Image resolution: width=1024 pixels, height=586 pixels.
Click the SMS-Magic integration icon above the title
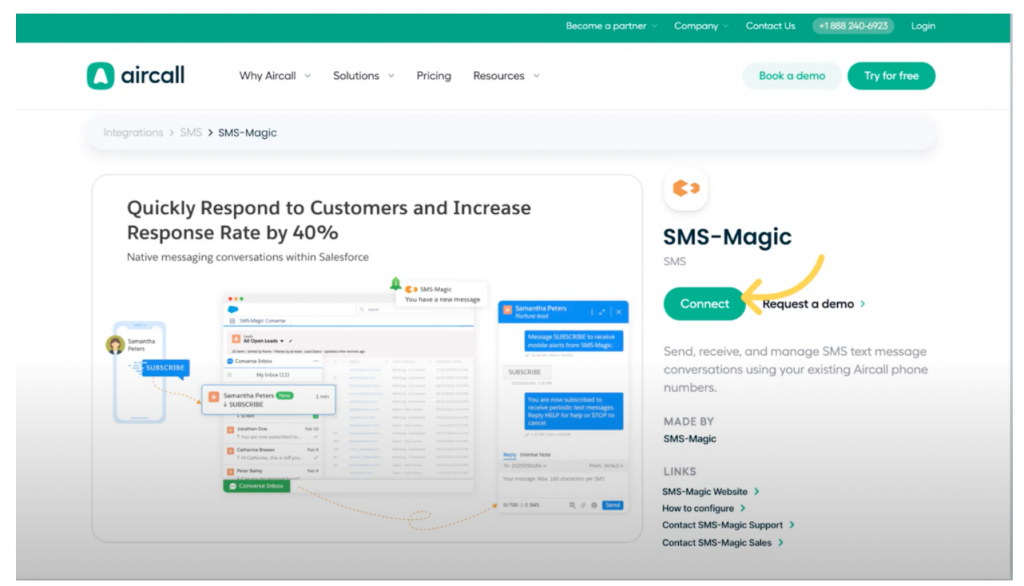click(x=685, y=188)
